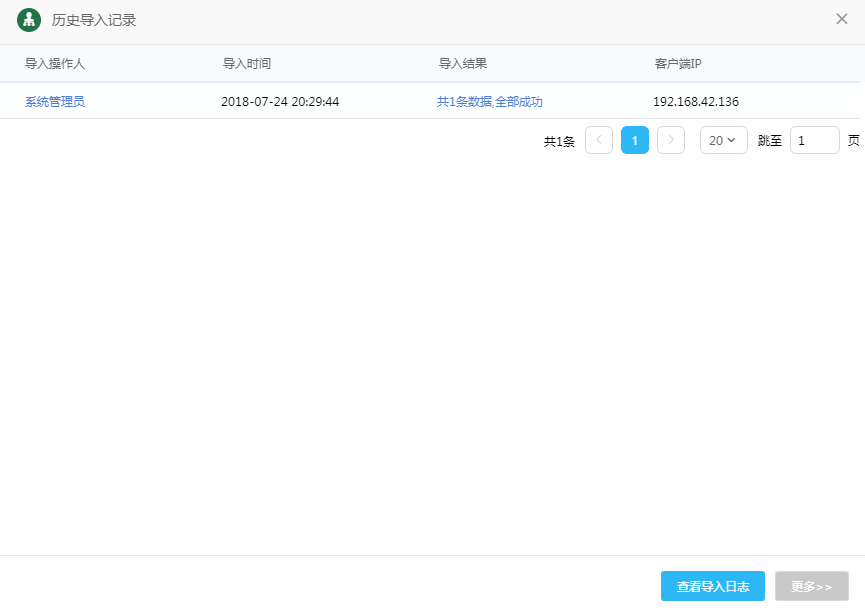Click the 客户端IP column header

coord(678,64)
